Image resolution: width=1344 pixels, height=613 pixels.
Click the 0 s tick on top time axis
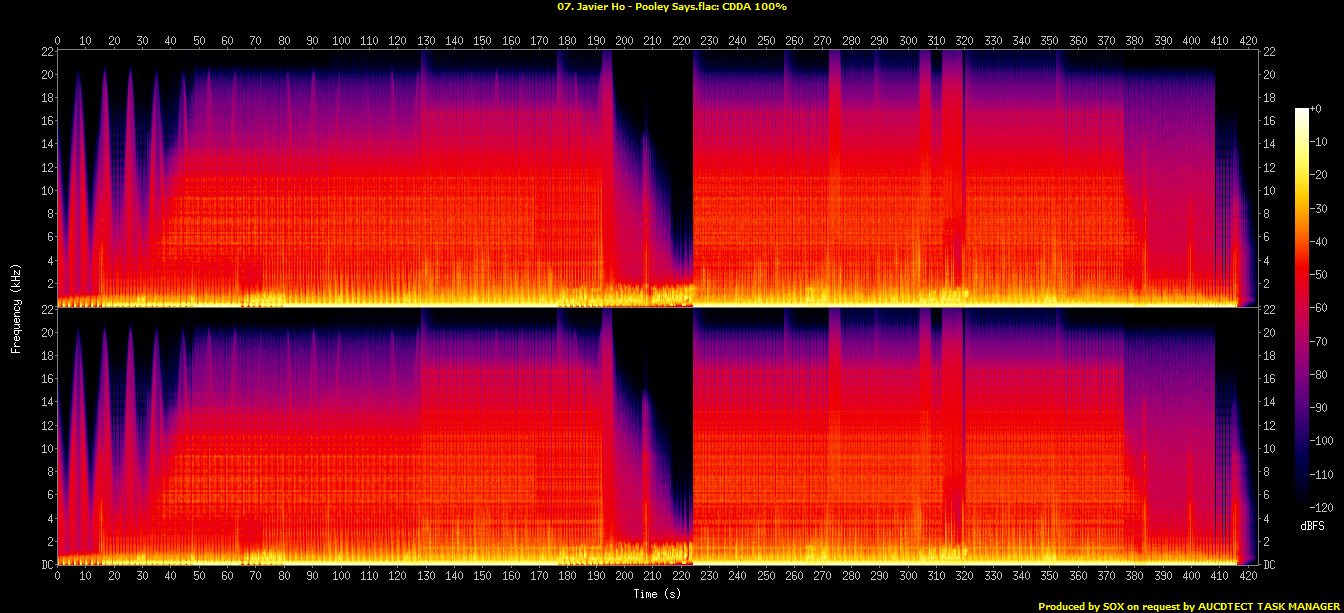coord(57,41)
